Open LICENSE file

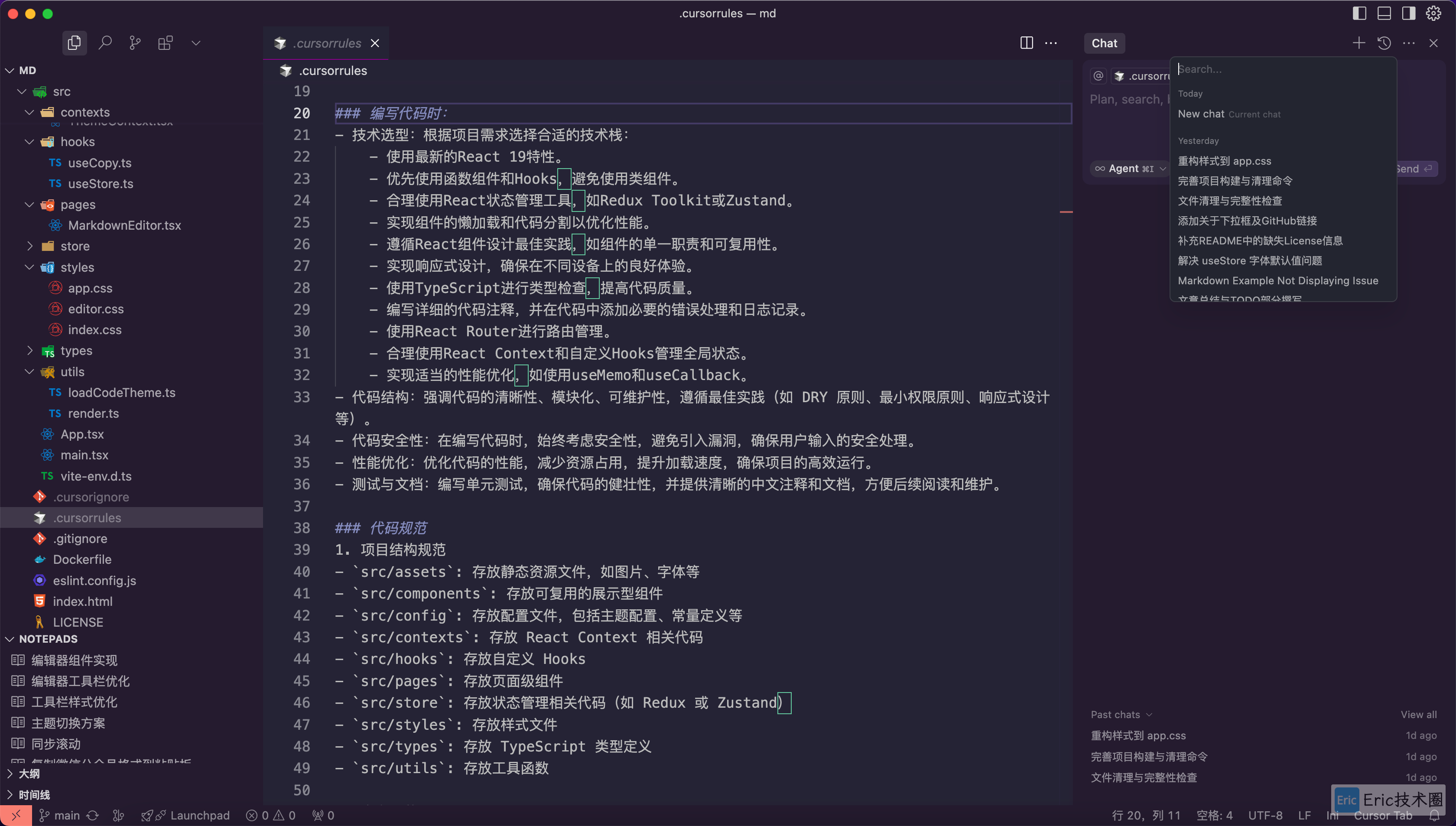78,622
